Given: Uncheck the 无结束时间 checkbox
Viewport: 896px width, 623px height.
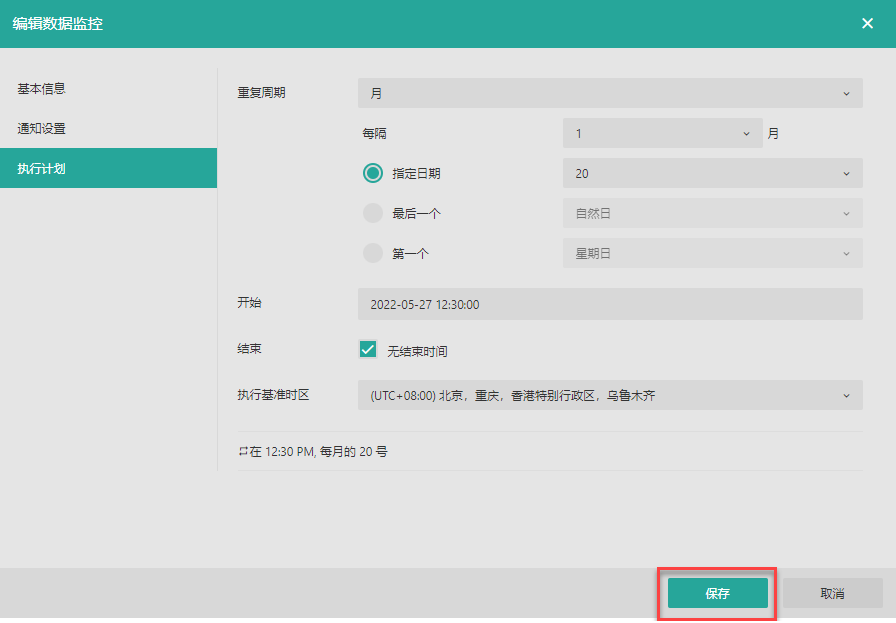Looking at the screenshot, I should tap(367, 349).
